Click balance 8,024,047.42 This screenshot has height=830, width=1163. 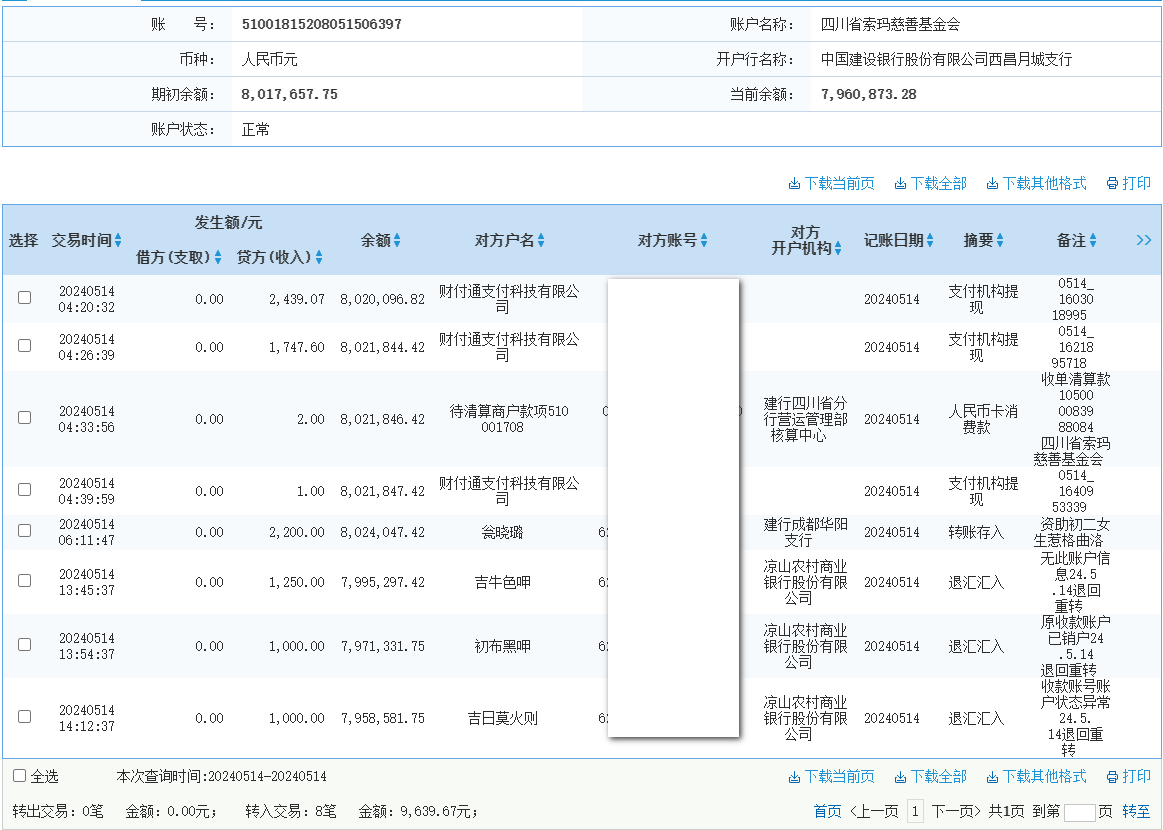click(383, 532)
